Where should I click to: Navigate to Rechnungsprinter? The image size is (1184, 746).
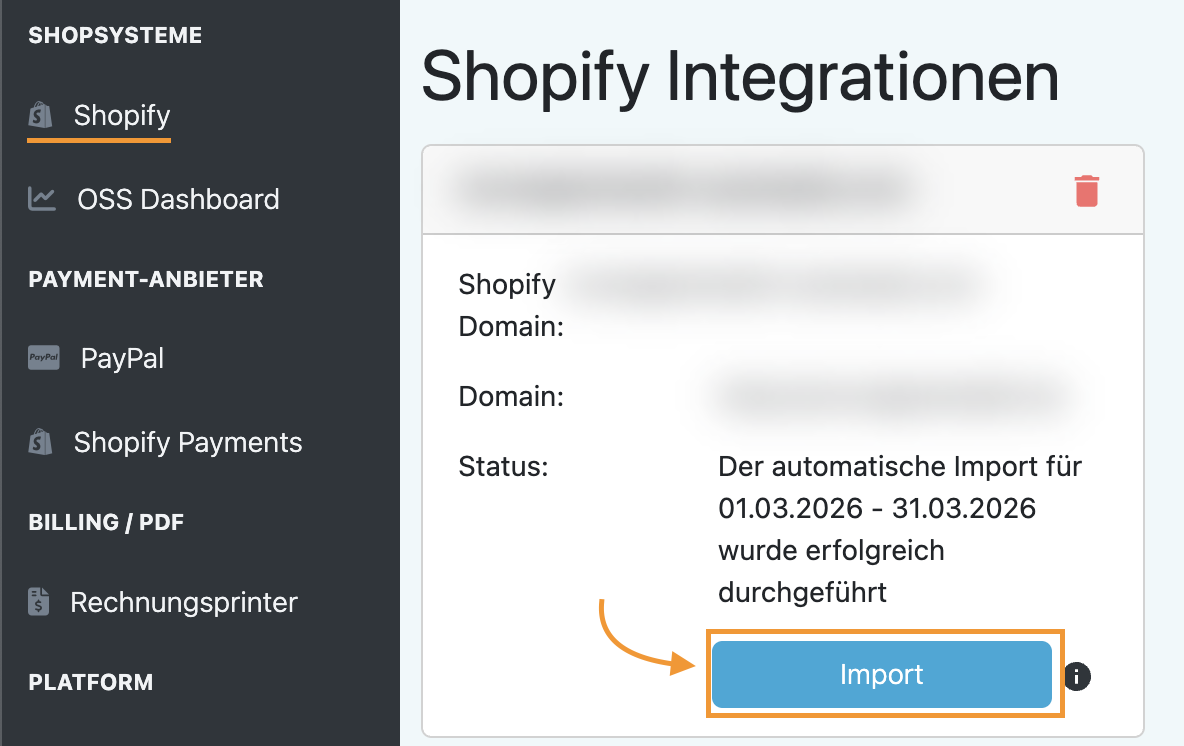184,602
